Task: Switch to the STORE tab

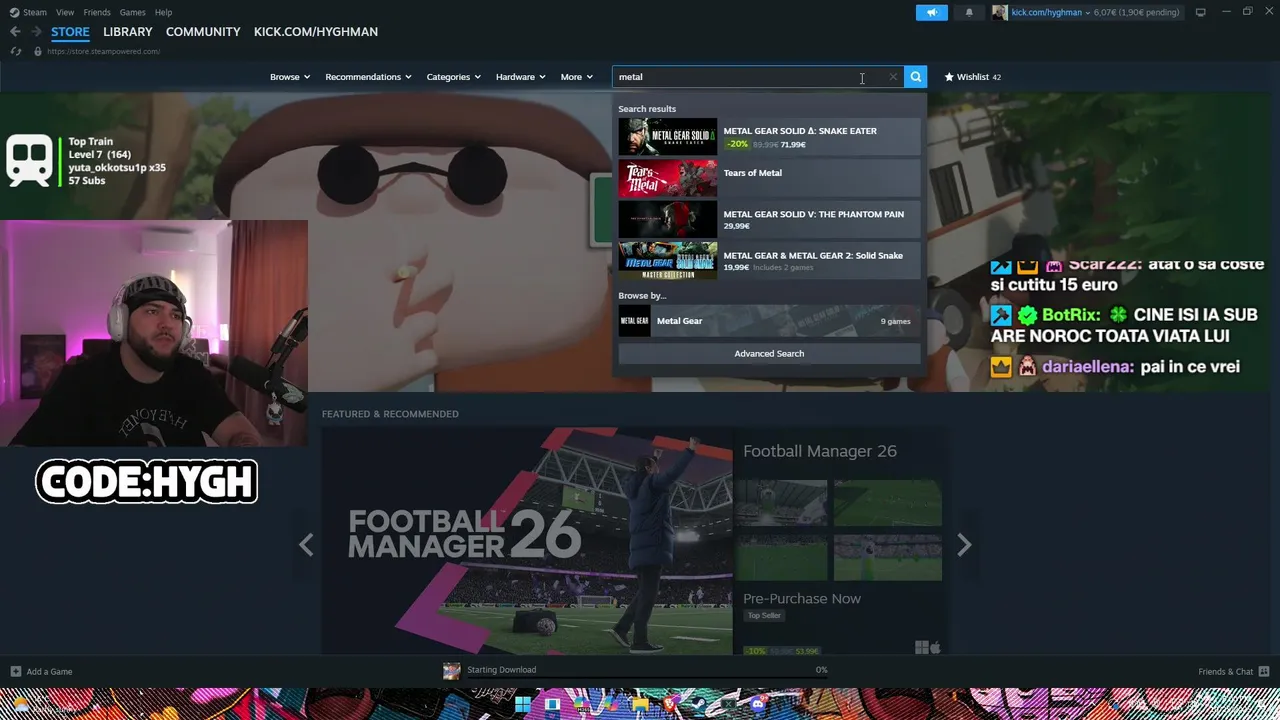Action: click(x=70, y=32)
